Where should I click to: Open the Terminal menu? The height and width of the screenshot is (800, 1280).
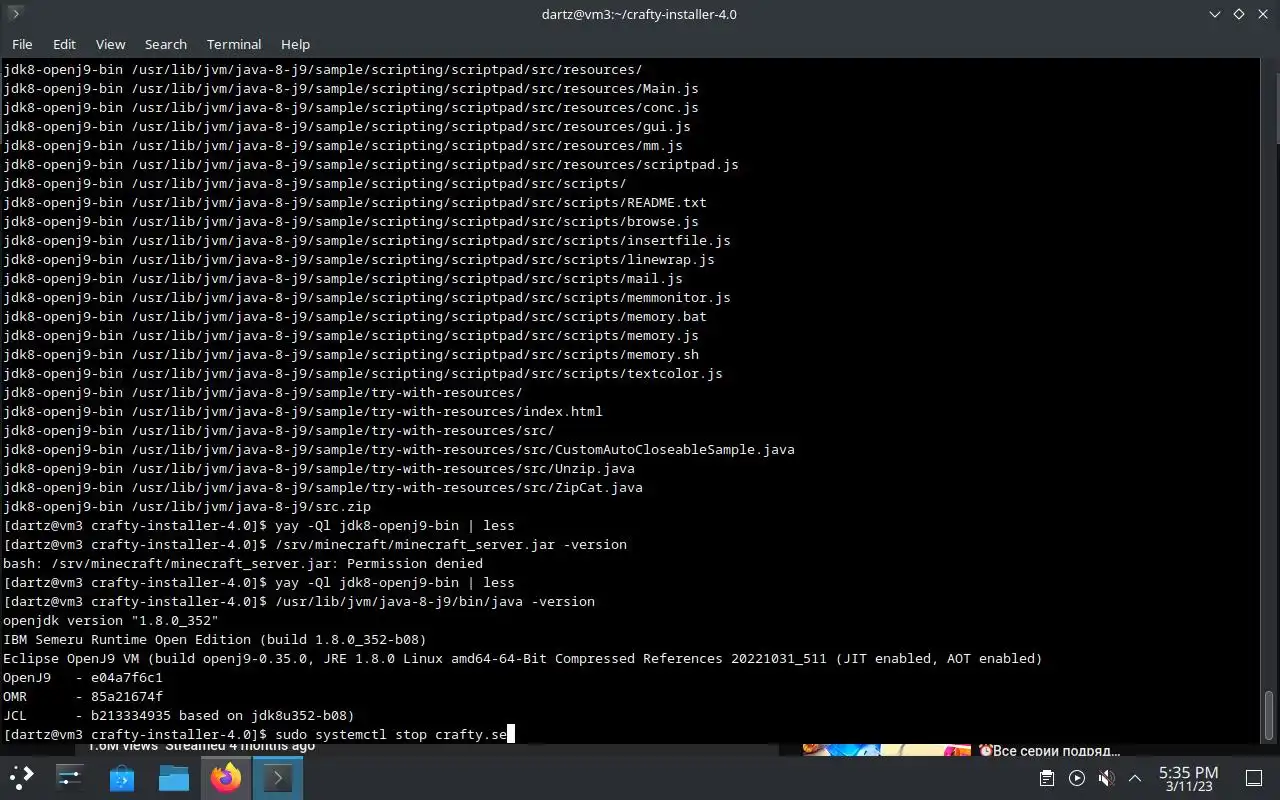[x=234, y=44]
